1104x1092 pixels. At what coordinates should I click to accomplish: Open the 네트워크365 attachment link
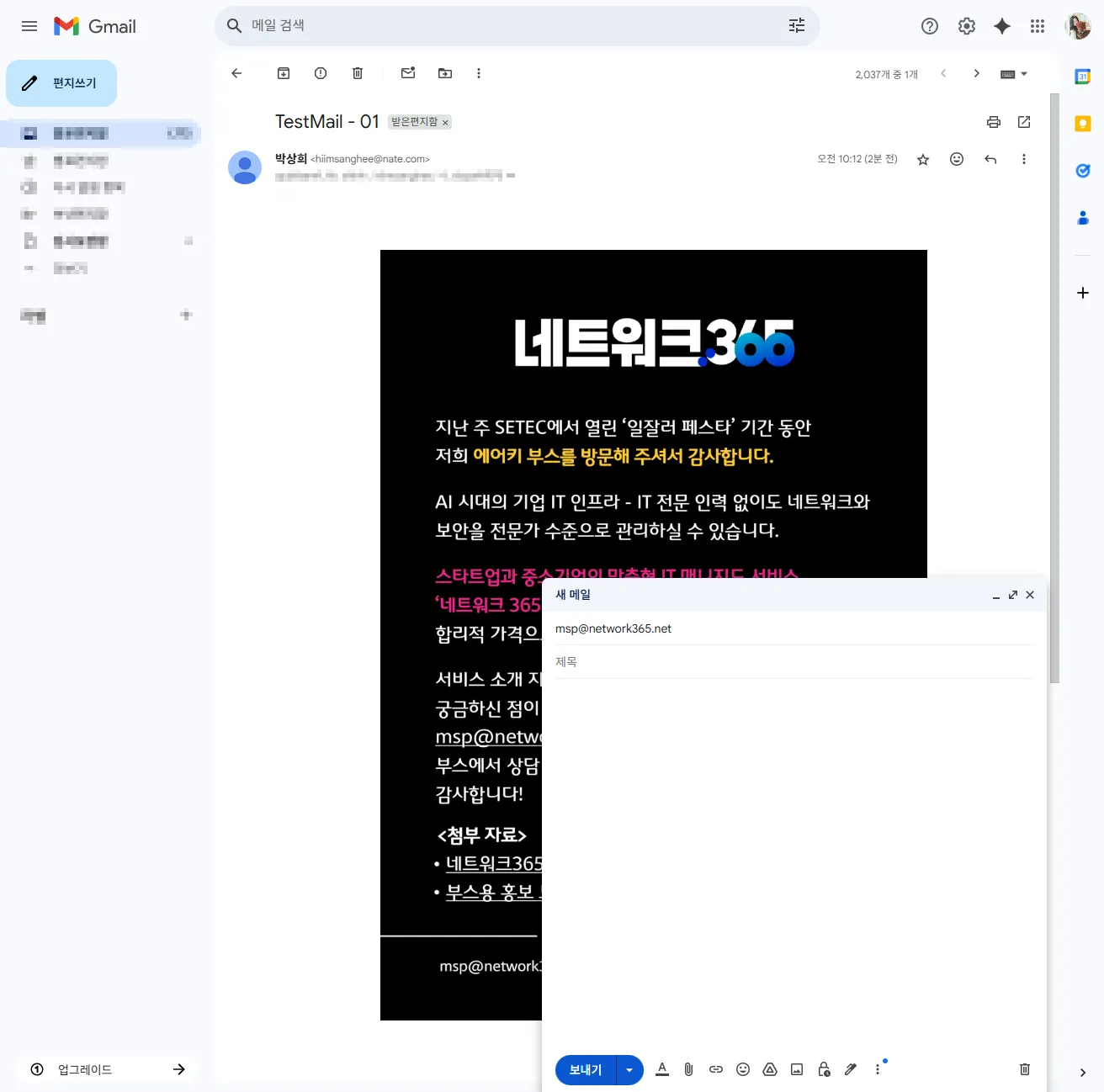(494, 864)
